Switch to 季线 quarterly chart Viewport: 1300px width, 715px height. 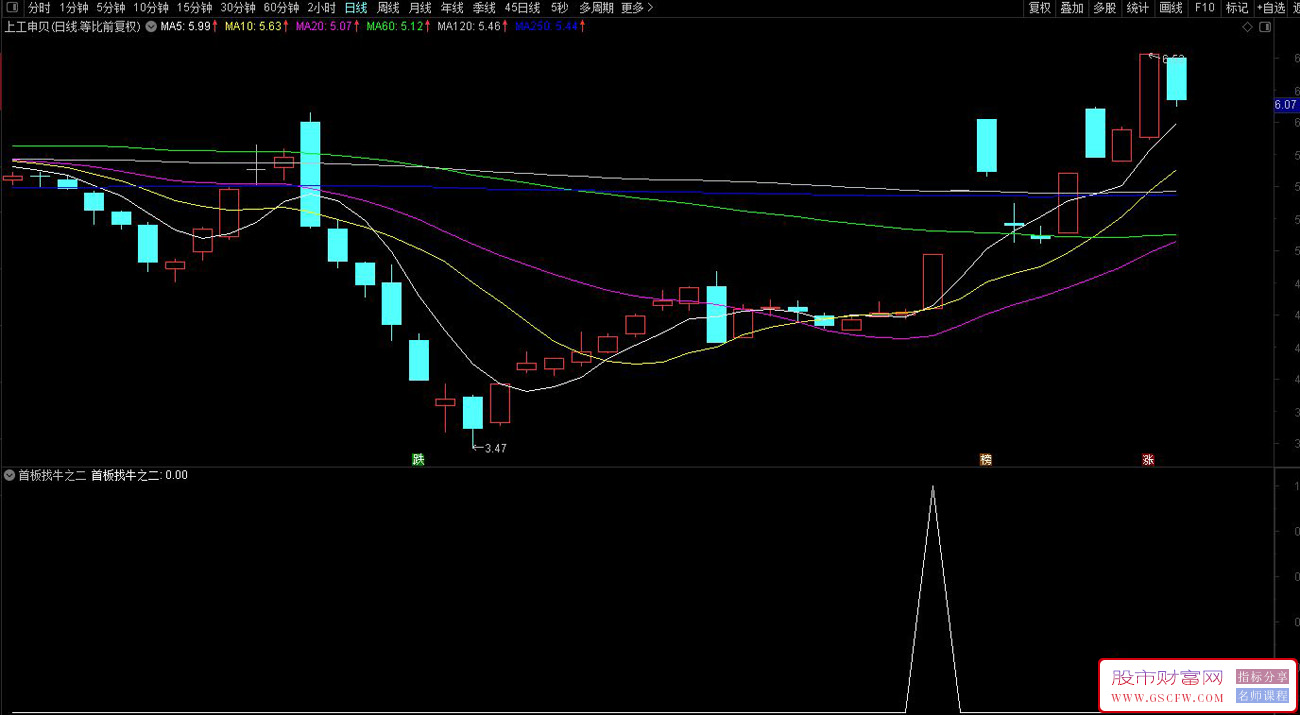click(x=484, y=7)
